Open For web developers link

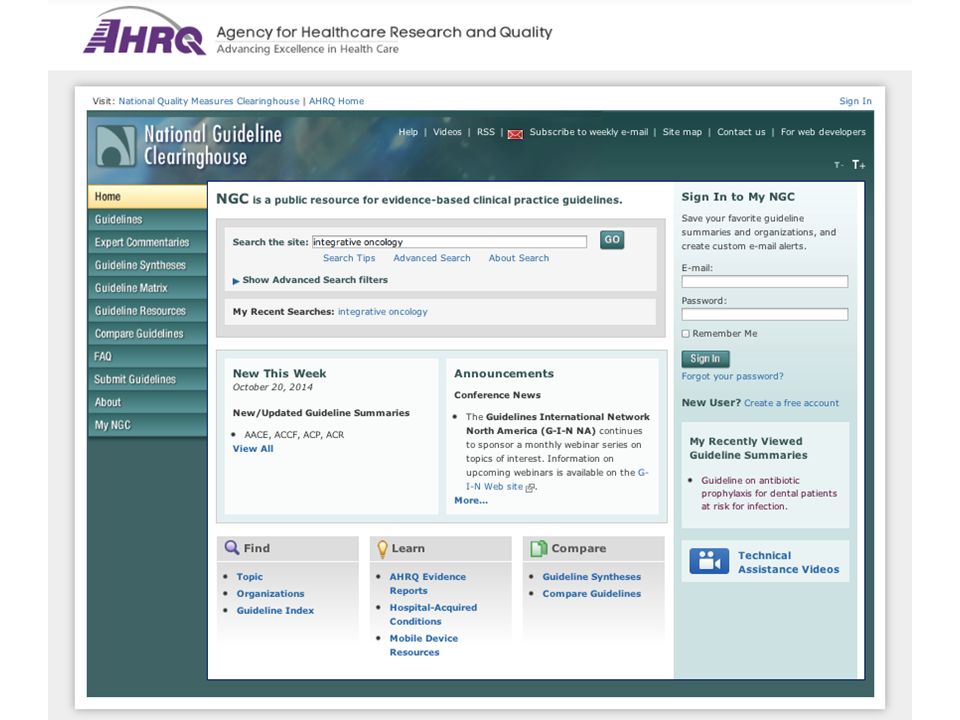[x=823, y=132]
